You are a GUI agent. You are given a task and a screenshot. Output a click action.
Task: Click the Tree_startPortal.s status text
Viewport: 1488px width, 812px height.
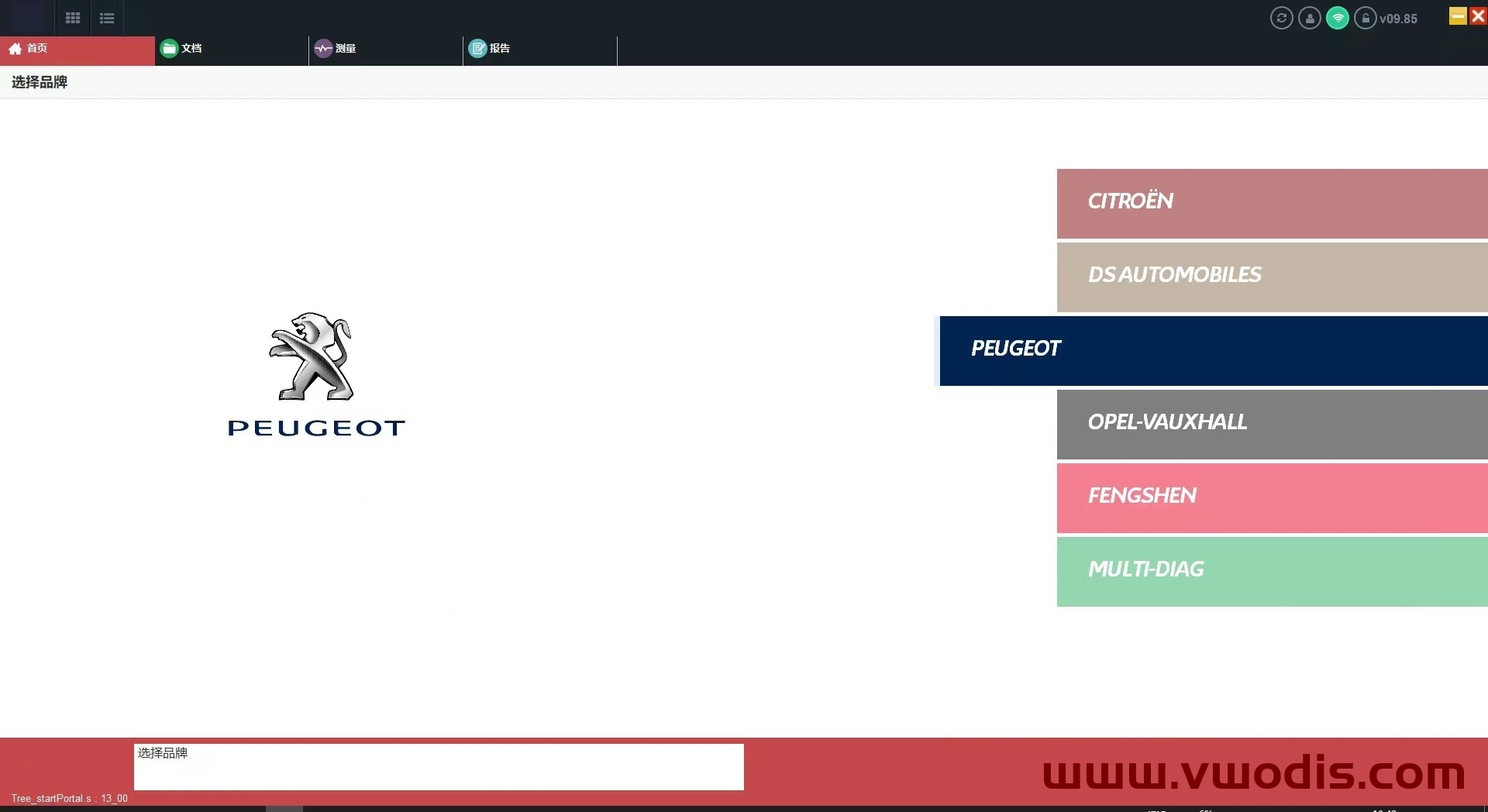click(70, 798)
